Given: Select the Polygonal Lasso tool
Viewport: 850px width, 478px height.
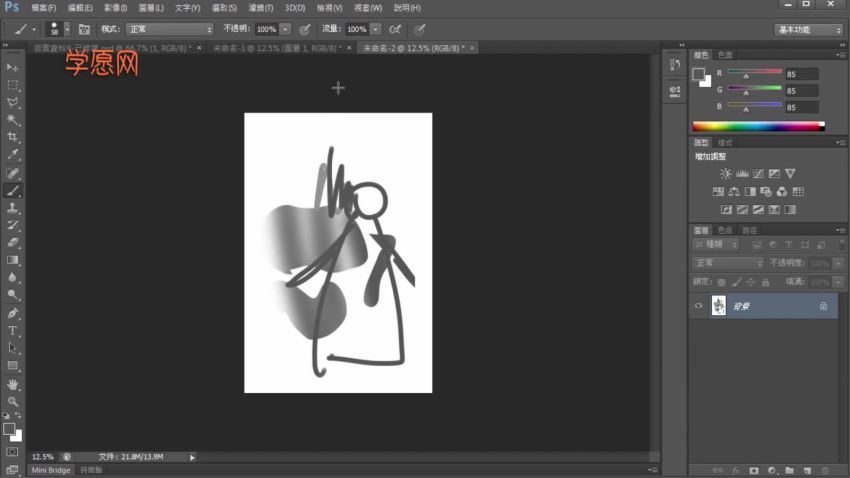Looking at the screenshot, I should pos(12,102).
